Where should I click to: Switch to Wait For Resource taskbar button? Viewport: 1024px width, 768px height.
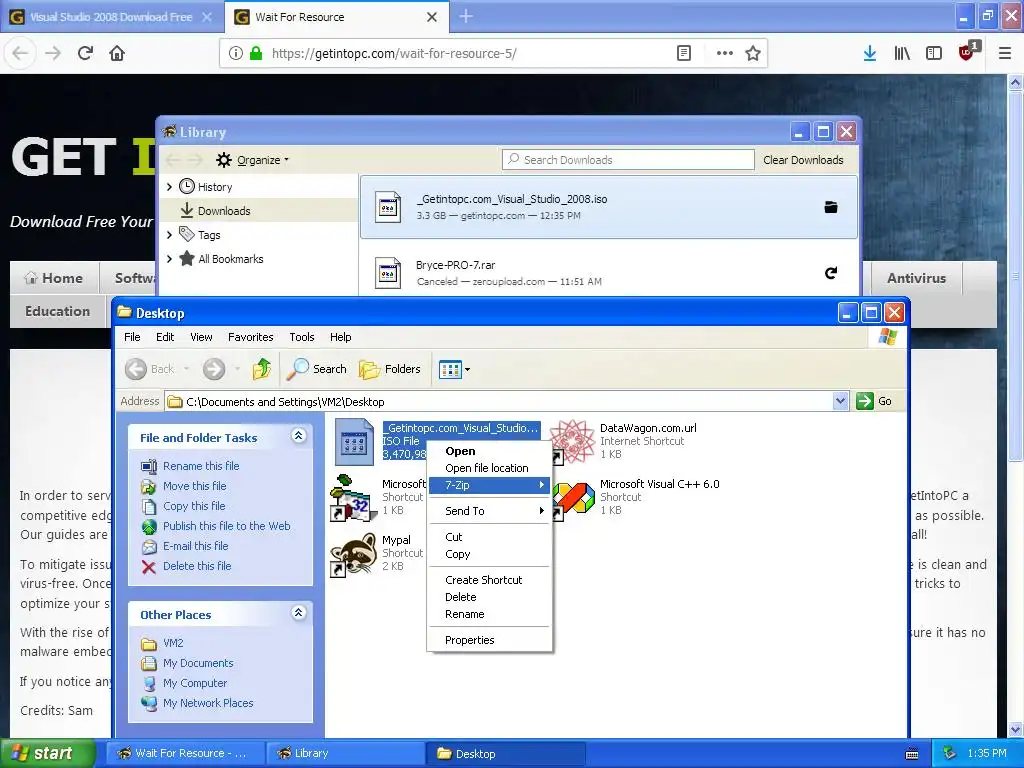point(185,753)
